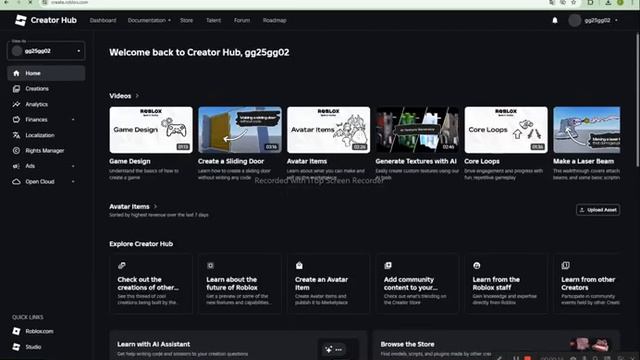Open the Talent nav item

213,20
